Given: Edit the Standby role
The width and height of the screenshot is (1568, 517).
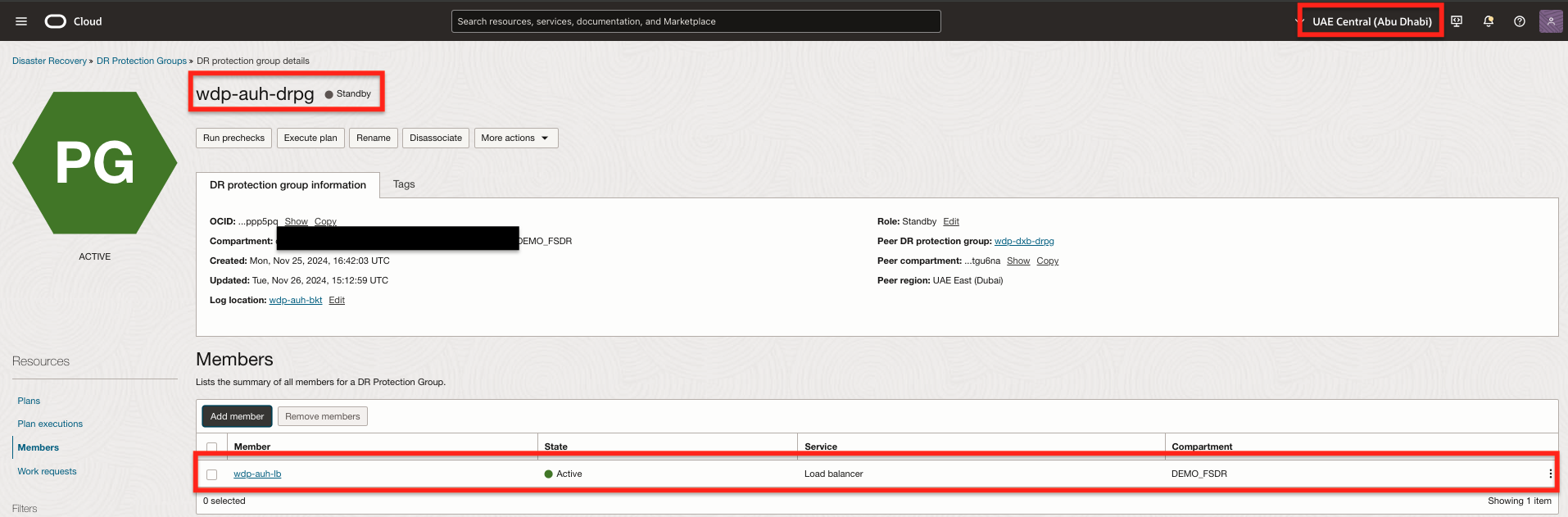Looking at the screenshot, I should point(951,221).
